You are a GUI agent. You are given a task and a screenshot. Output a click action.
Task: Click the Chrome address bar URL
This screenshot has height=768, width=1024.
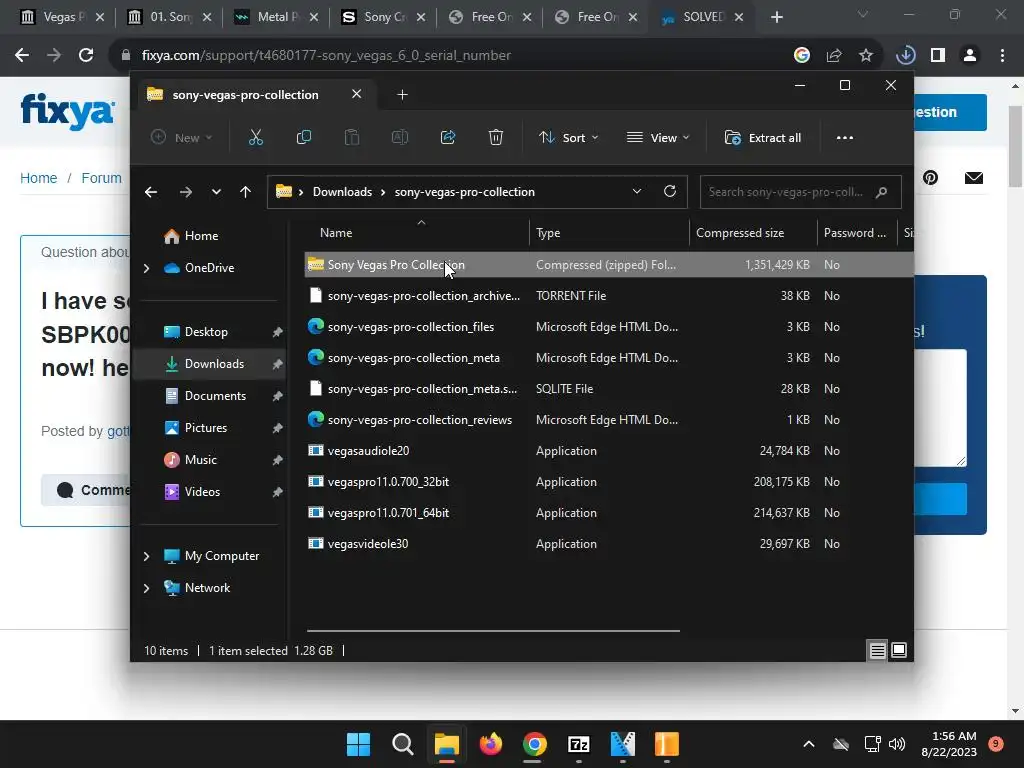pos(326,56)
